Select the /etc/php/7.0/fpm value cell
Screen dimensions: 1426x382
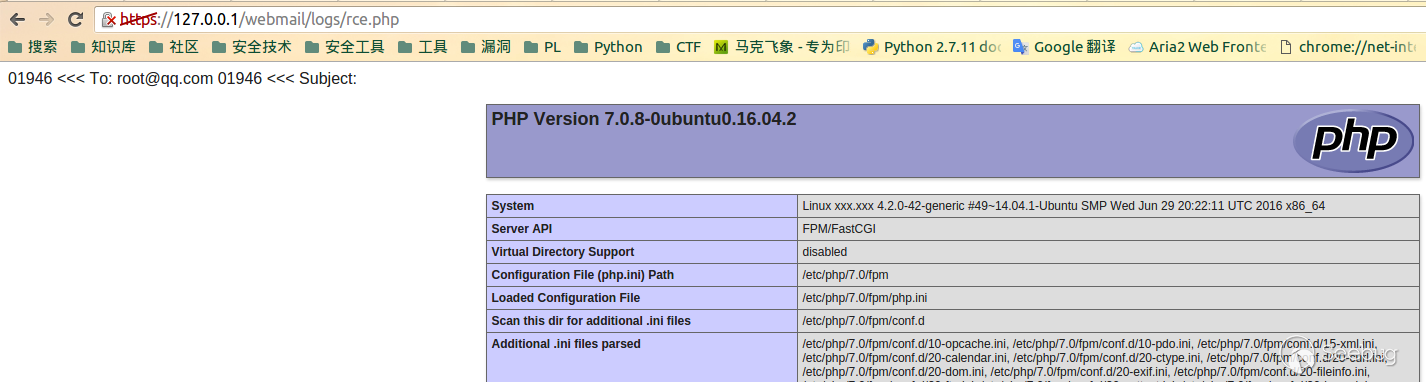pos(1109,275)
